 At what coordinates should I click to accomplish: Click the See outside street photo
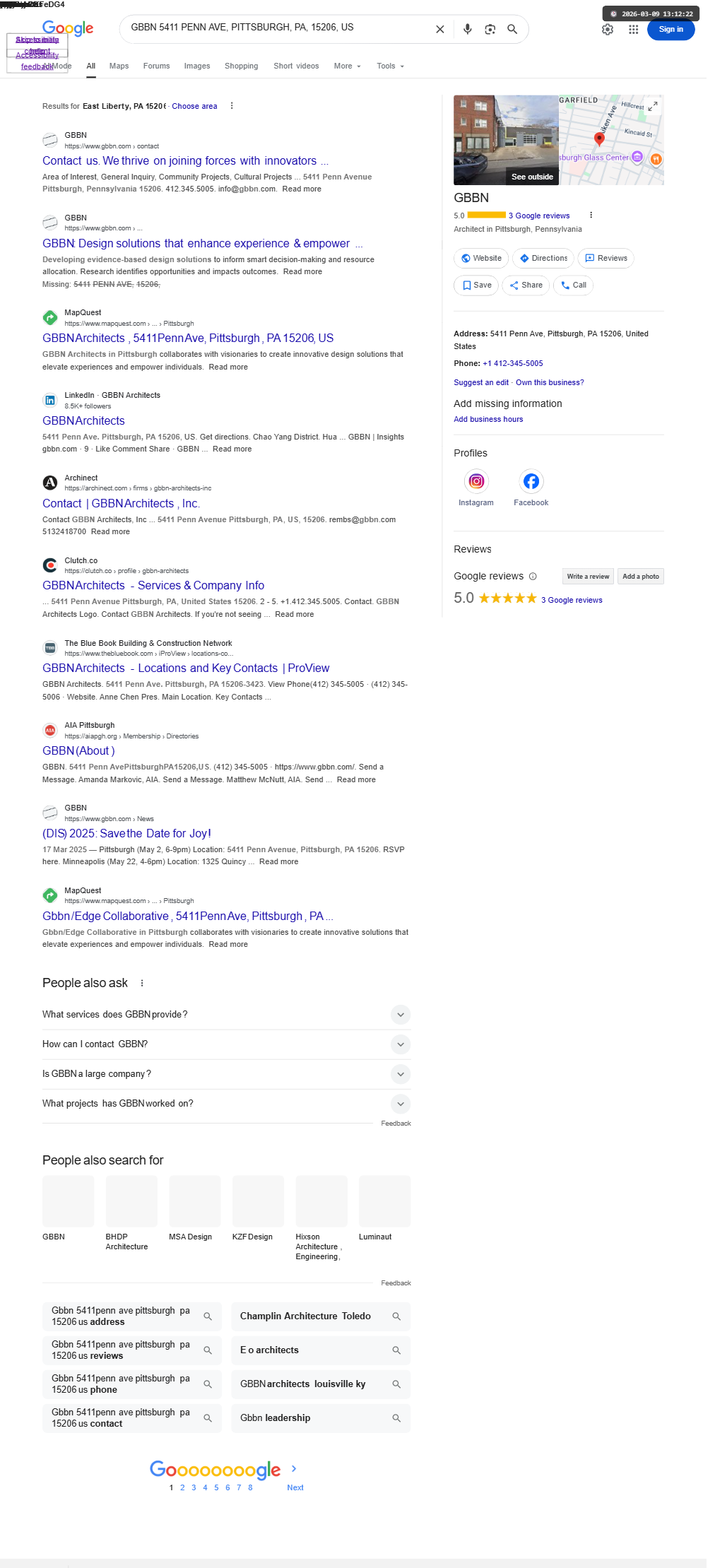coord(506,140)
